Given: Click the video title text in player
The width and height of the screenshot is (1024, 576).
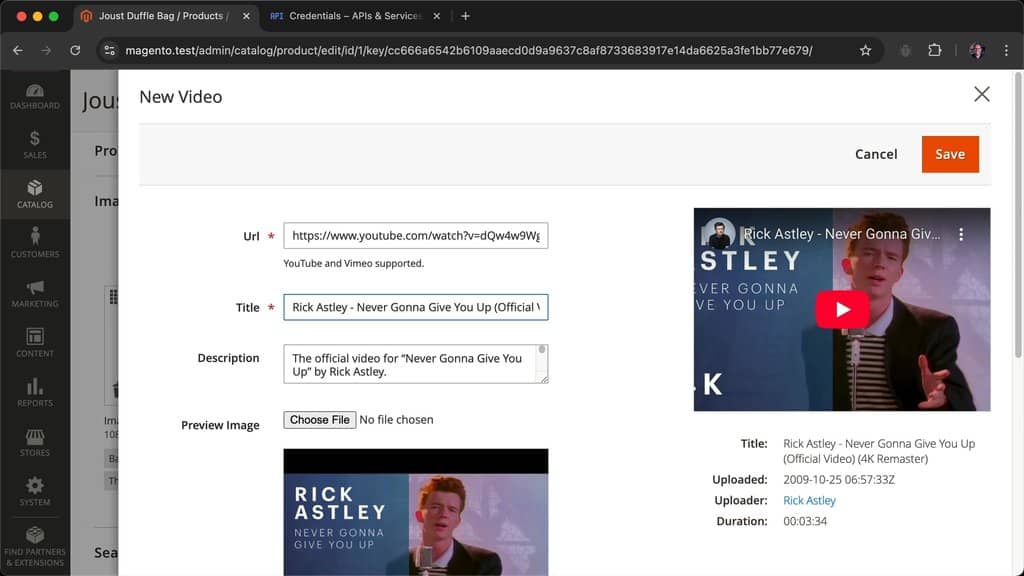Looking at the screenshot, I should coord(842,234).
